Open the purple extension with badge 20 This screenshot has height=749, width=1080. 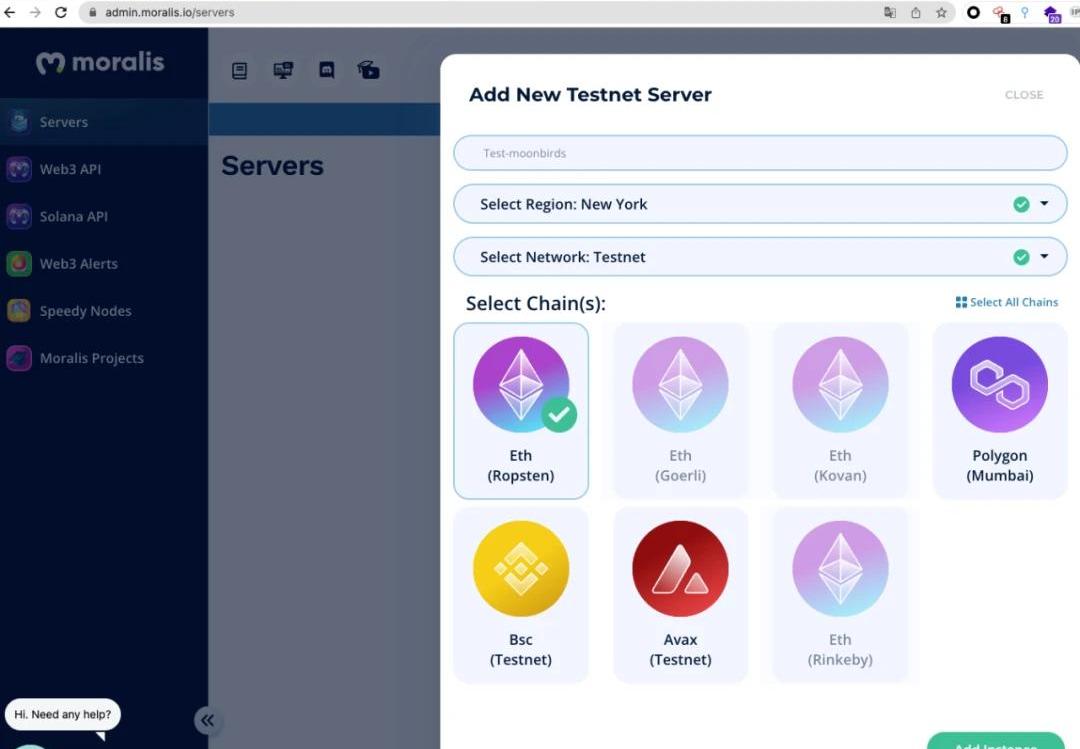tap(1052, 14)
